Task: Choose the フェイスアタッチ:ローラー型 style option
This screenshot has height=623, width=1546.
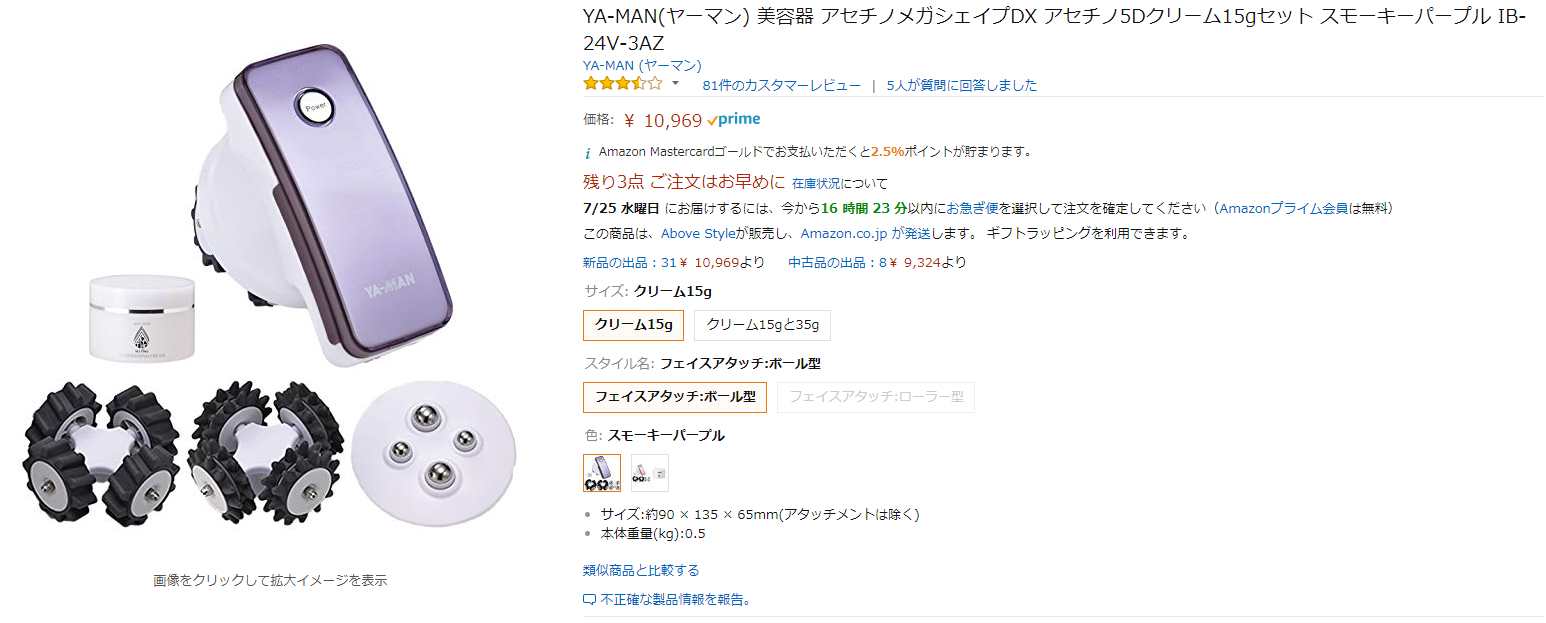Action: (x=876, y=397)
